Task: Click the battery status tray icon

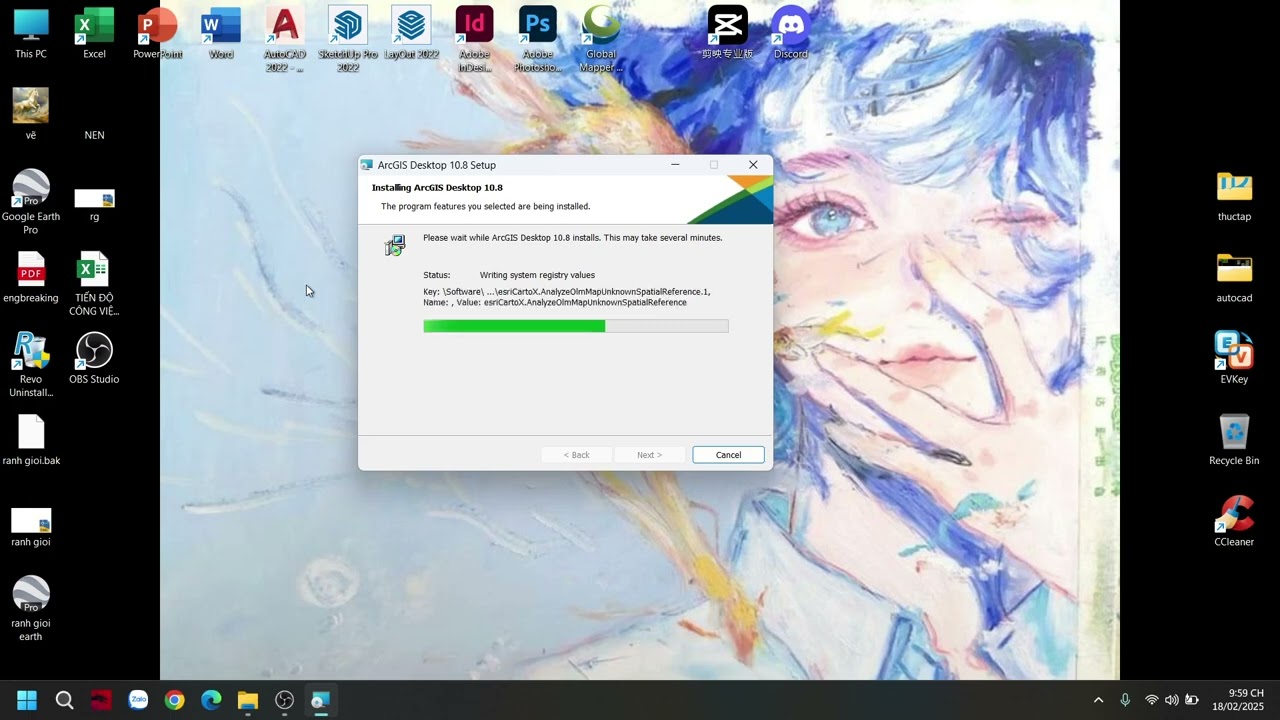Action: click(1192, 700)
